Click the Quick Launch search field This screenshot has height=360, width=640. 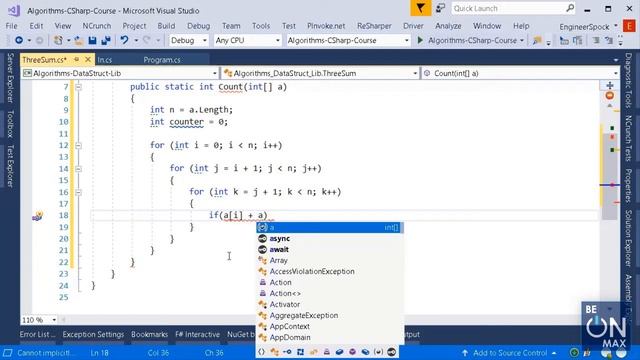(513, 8)
